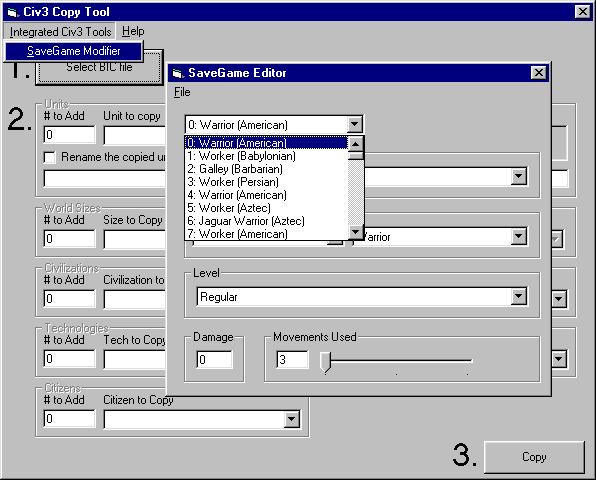Expand the Citizen to Copy dropdown
Image resolution: width=596 pixels, height=480 pixels.
(x=292, y=419)
